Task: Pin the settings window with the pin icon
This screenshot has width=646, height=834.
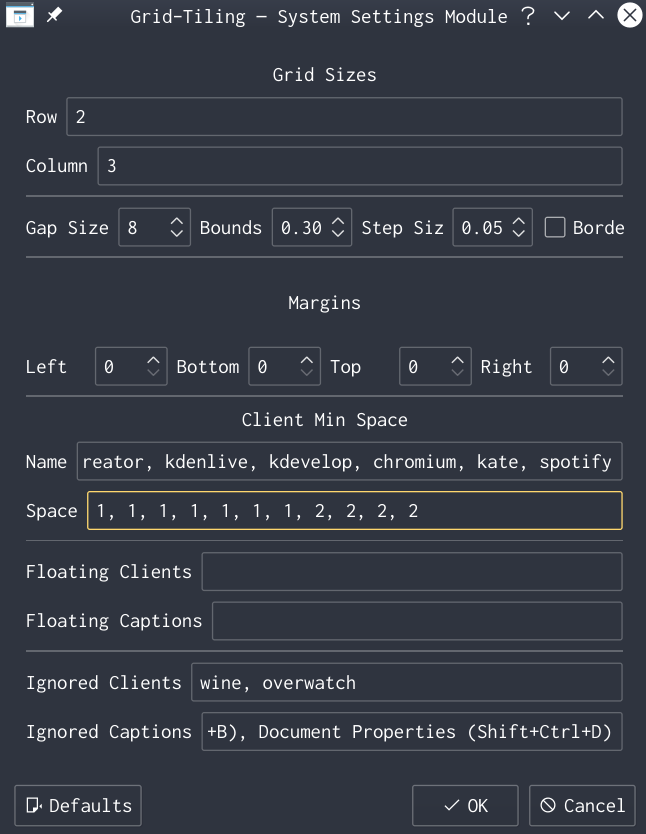Action: click(54, 15)
